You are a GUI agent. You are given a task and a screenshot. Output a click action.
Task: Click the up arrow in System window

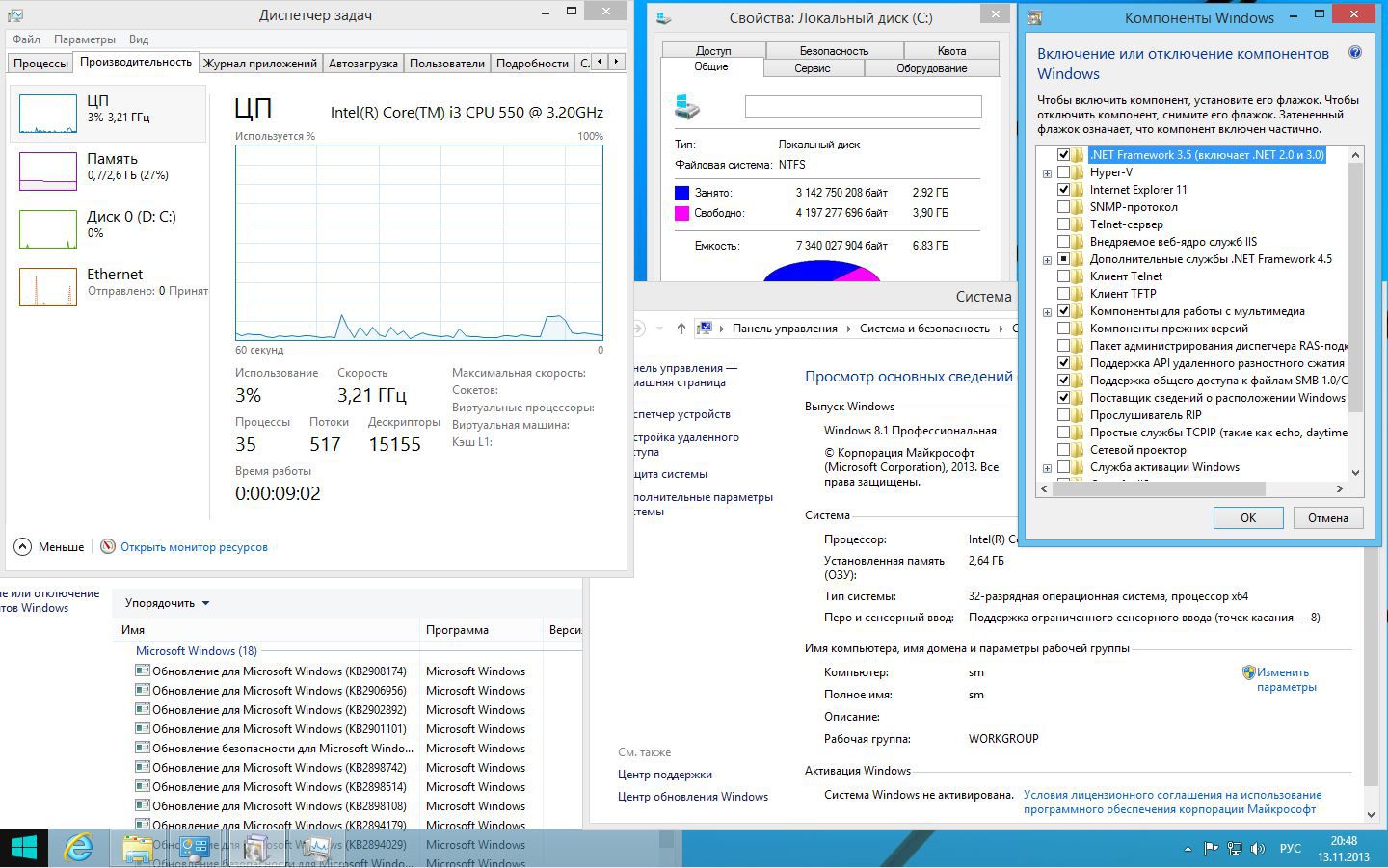[681, 329]
